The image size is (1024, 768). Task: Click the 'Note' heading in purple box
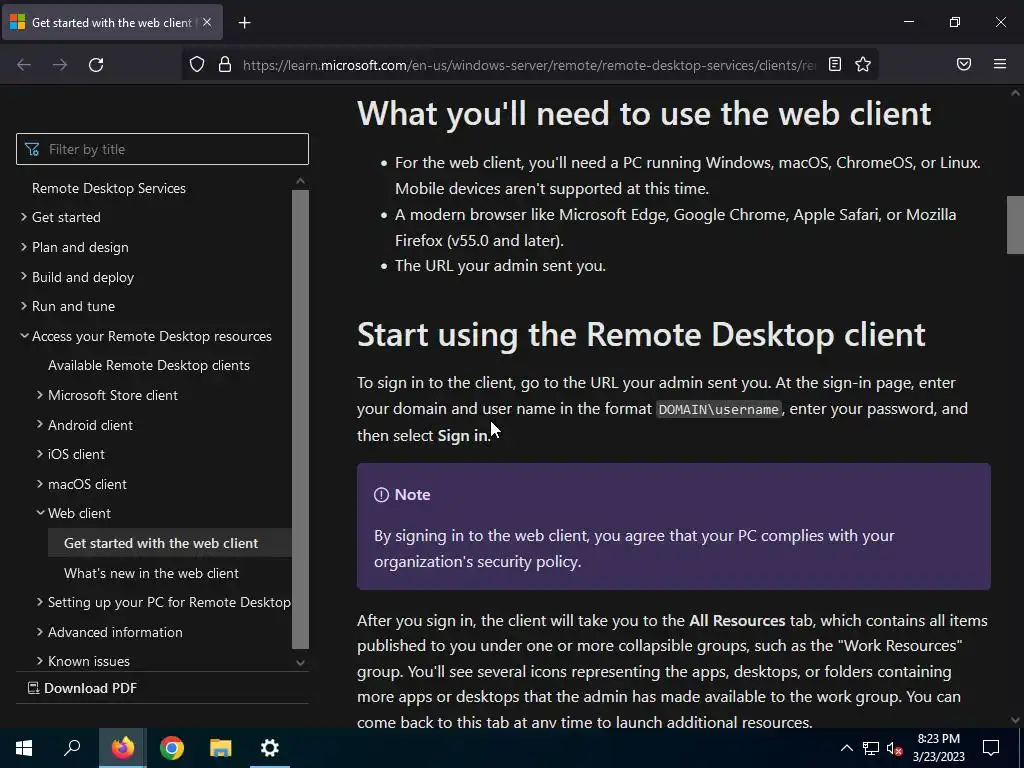(412, 494)
